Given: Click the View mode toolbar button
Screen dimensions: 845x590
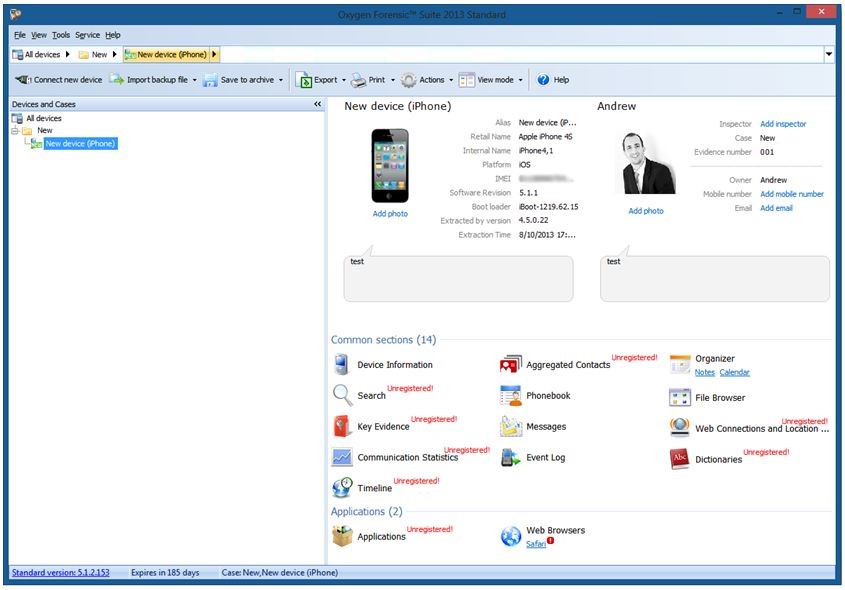Looking at the screenshot, I should (x=486, y=80).
